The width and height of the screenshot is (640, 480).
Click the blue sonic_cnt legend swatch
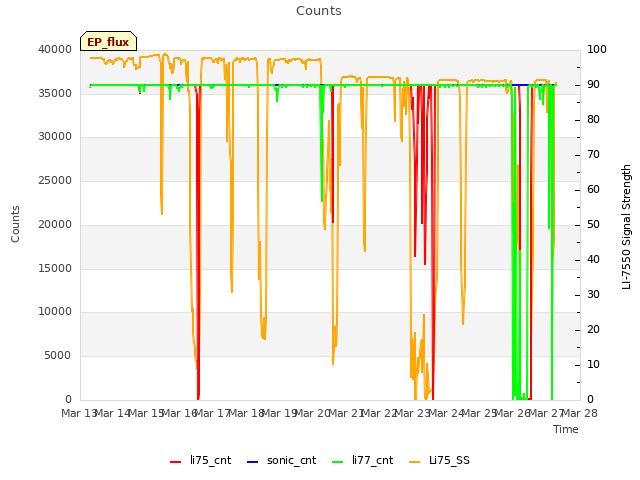253,462
